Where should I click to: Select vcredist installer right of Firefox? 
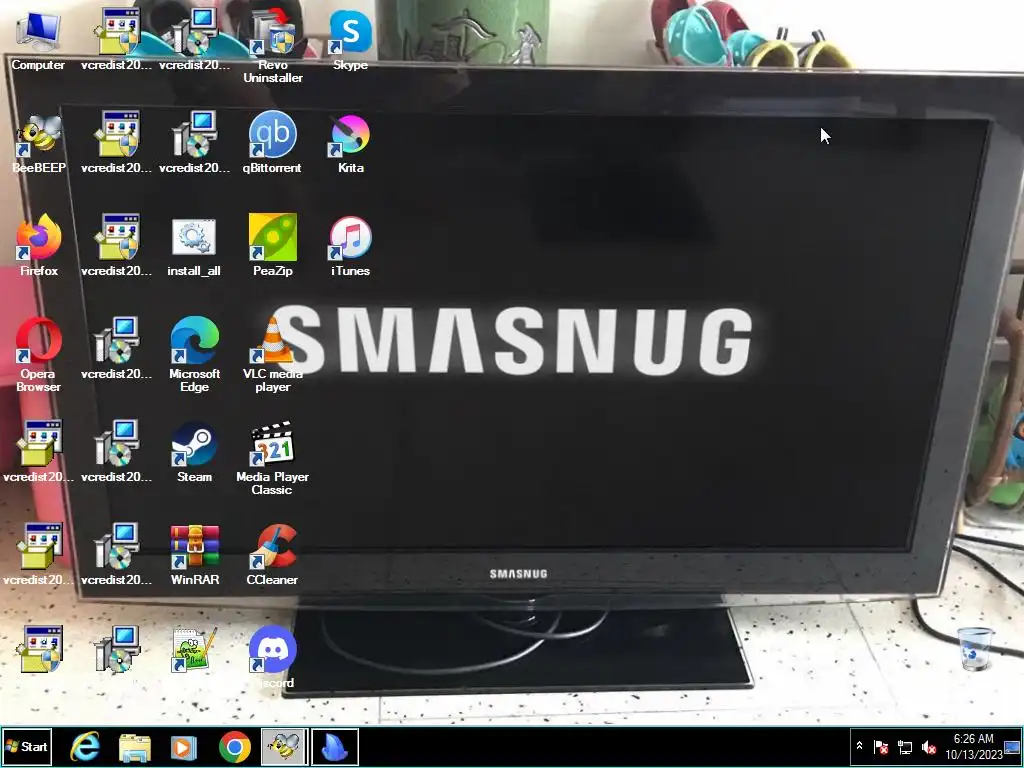tap(116, 246)
